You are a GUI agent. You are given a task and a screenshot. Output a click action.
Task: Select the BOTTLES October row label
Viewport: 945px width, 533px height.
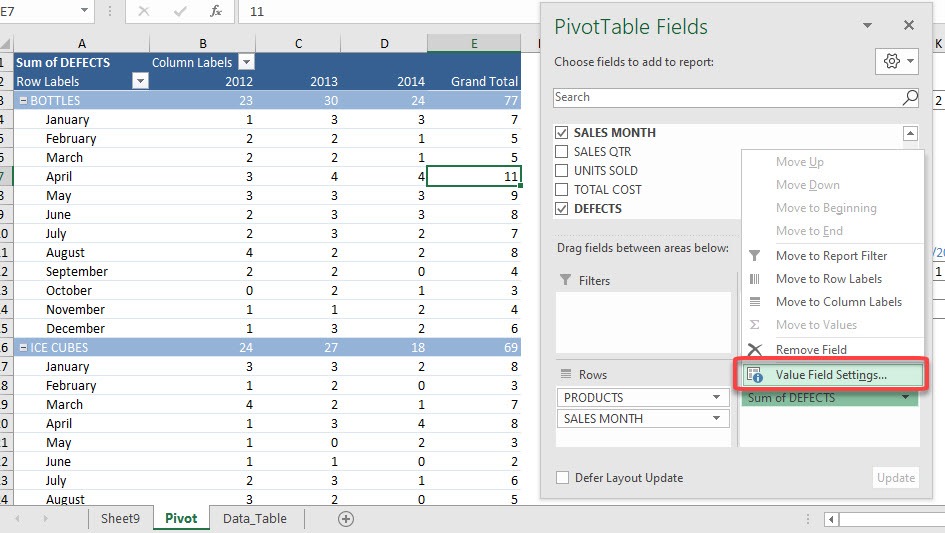click(81, 291)
